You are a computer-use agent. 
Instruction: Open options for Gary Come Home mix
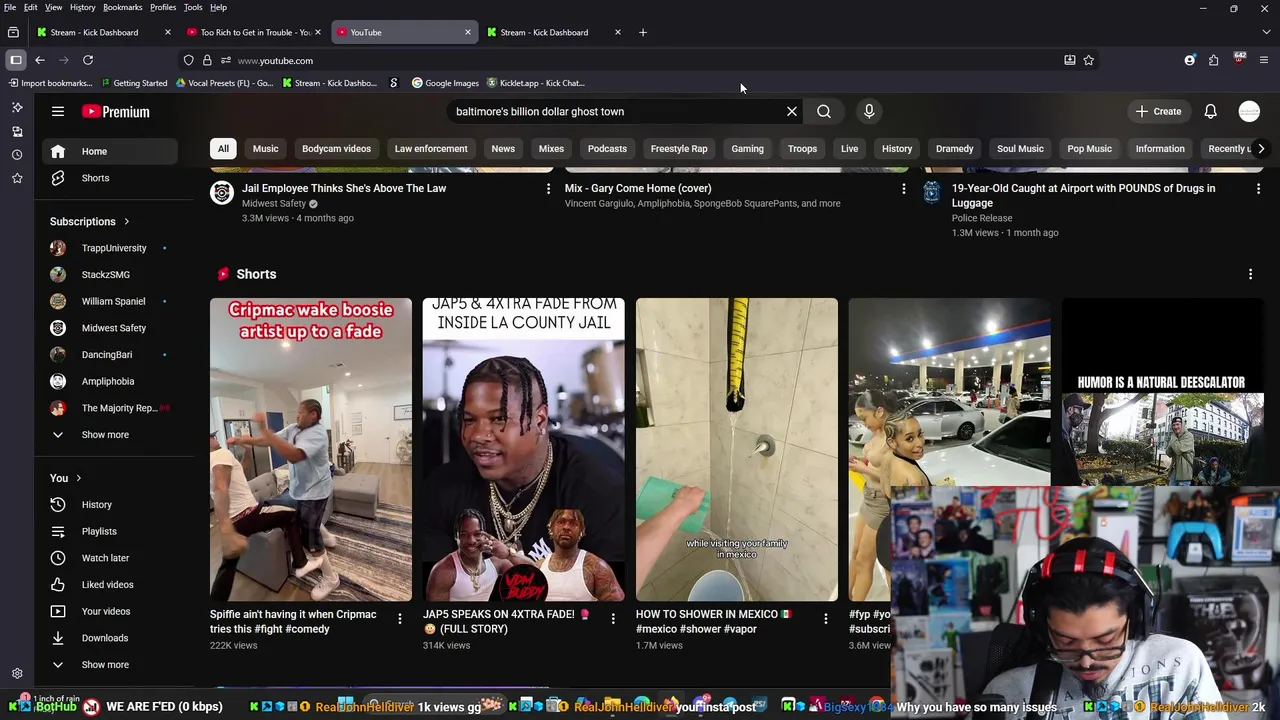click(x=904, y=189)
